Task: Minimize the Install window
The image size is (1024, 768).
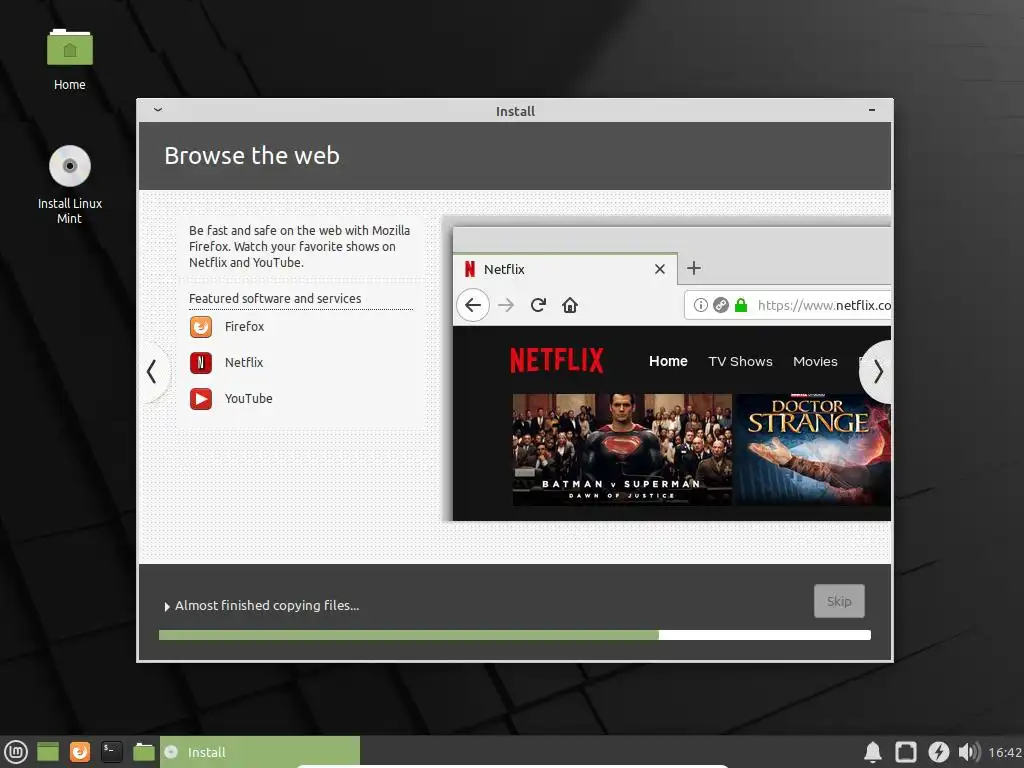Action: click(872, 110)
